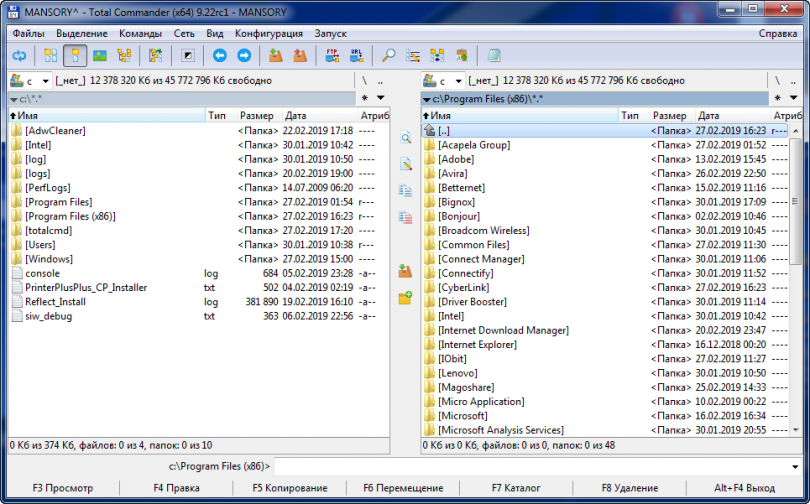Toggle the directory tree view icon
810x504 pixels.
pyautogui.click(x=124, y=56)
